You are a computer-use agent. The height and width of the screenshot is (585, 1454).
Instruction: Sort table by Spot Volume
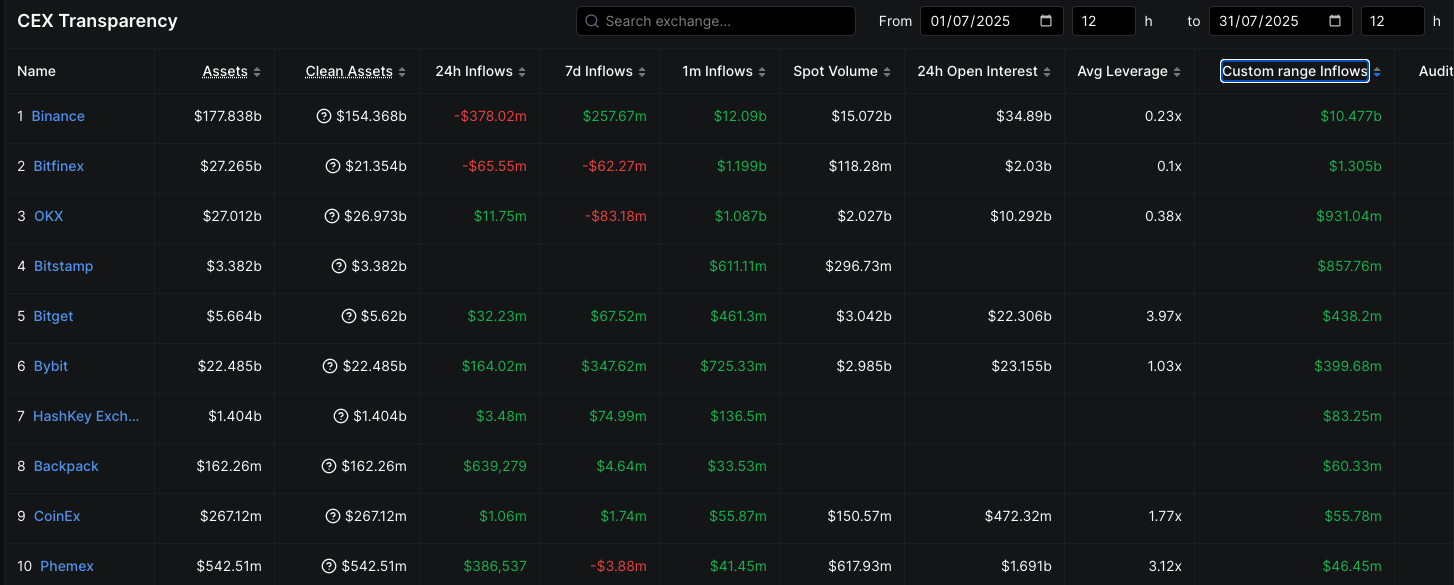coord(842,72)
